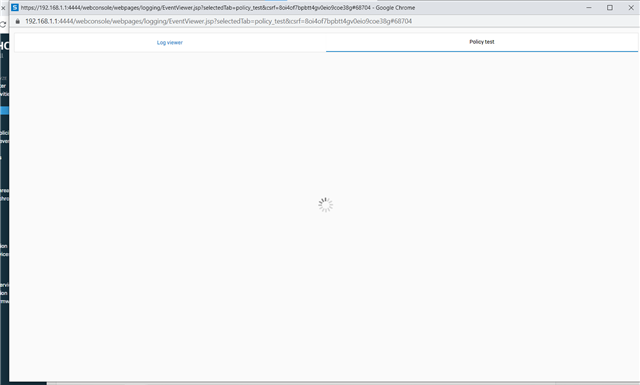
Task: Select the Policy test tab
Action: click(482, 42)
